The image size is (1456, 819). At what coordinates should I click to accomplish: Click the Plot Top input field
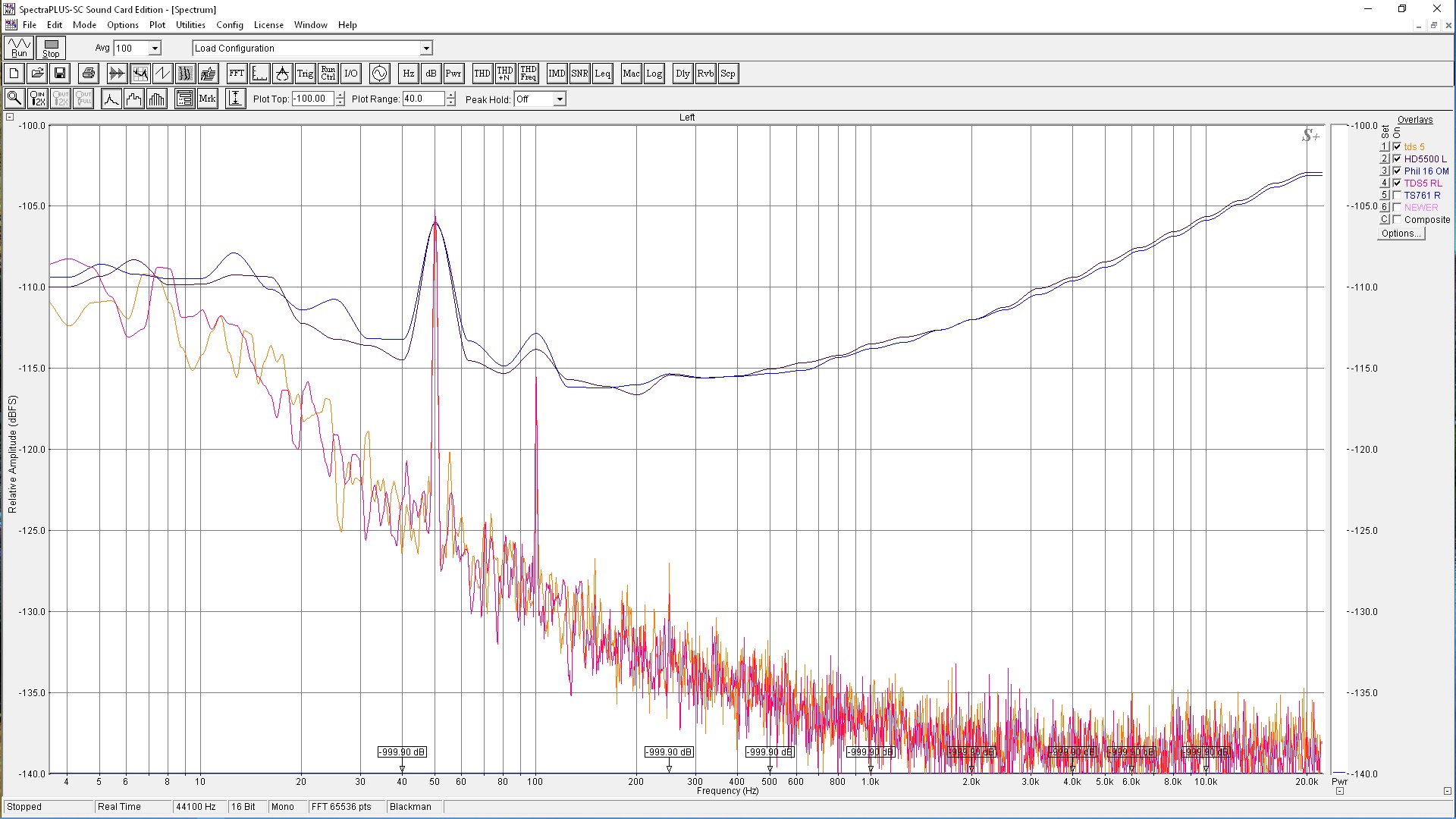[x=313, y=99]
